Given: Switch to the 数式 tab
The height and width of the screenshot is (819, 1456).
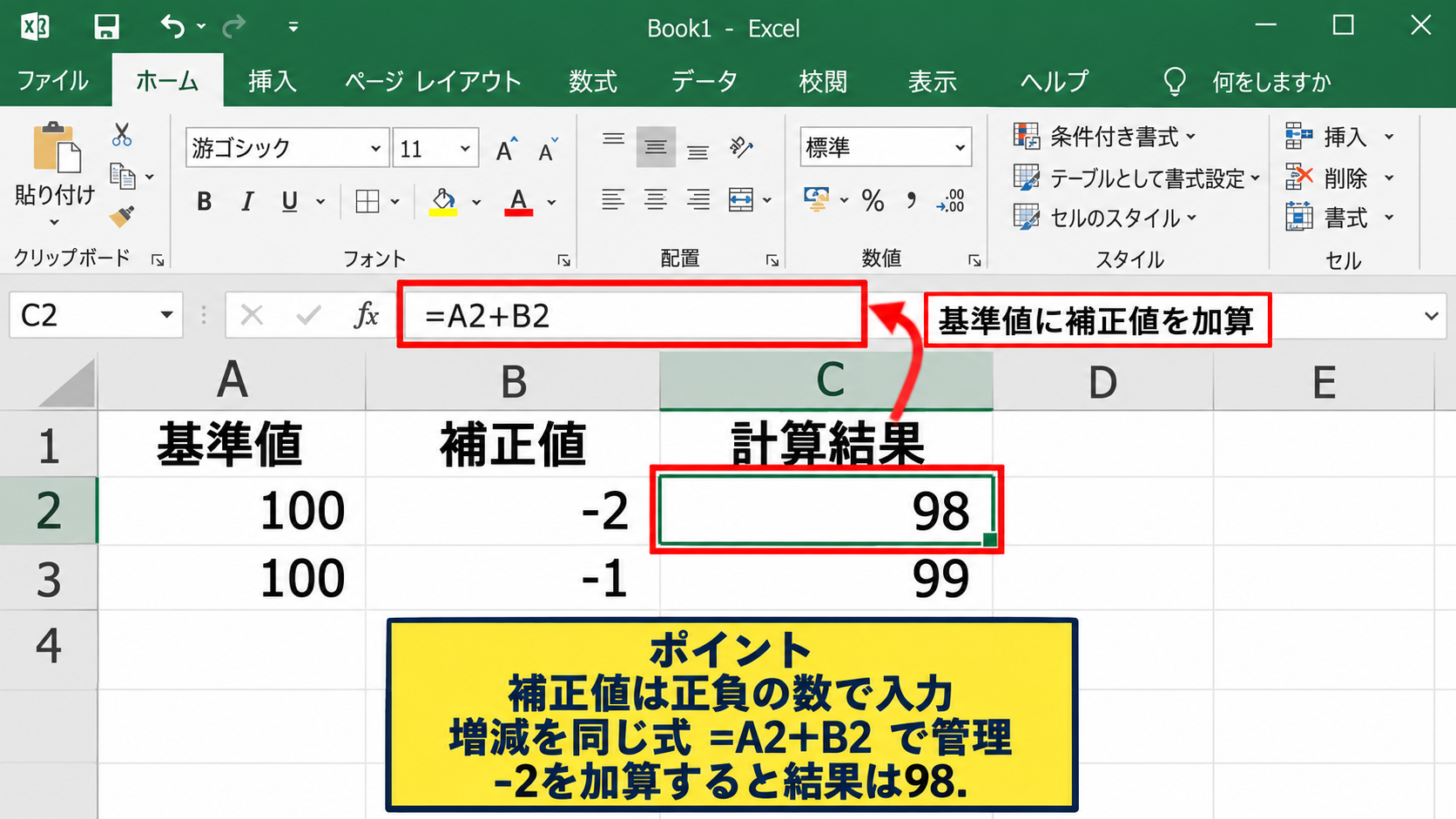Looking at the screenshot, I should 593,81.
